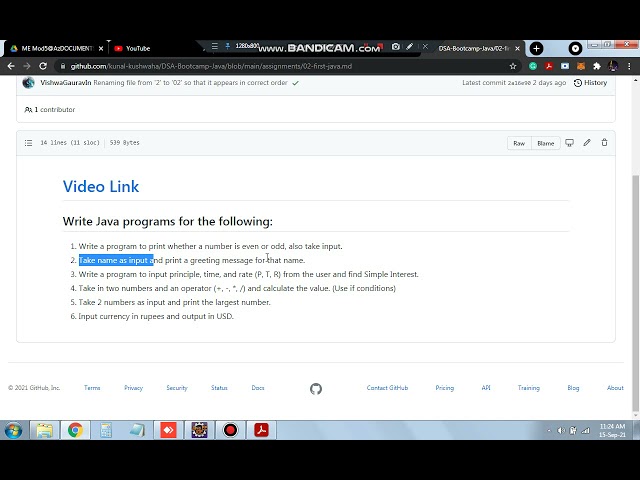Go forward with the browser forward arrow
The height and width of the screenshot is (480, 640).
[x=27, y=66]
